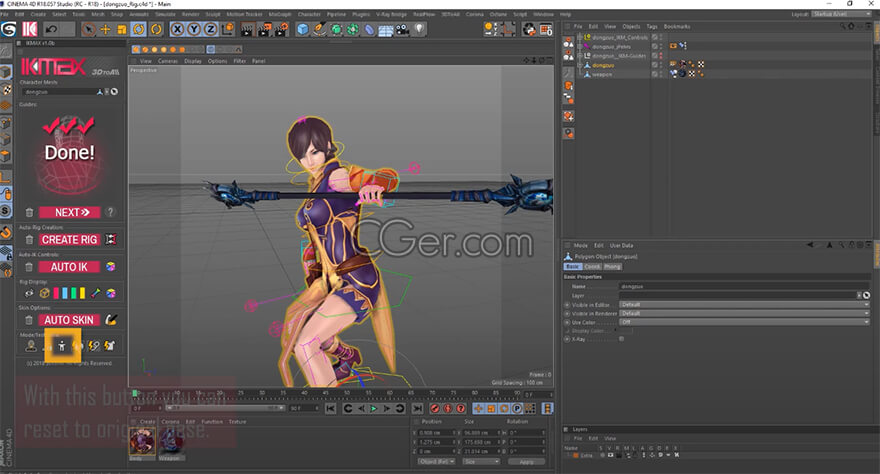This screenshot has width=880, height=474.
Task: Click the rightmost Mode/Tools icon in IKMAX
Action: (109, 346)
